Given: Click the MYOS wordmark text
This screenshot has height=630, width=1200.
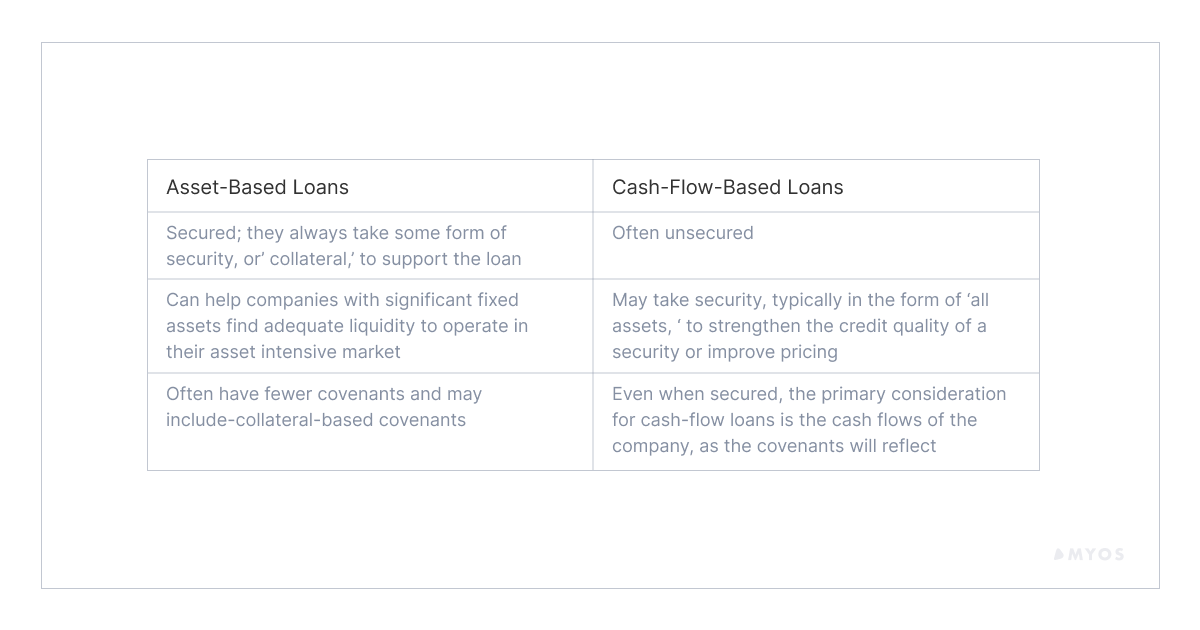Looking at the screenshot, I should click(x=1098, y=554).
